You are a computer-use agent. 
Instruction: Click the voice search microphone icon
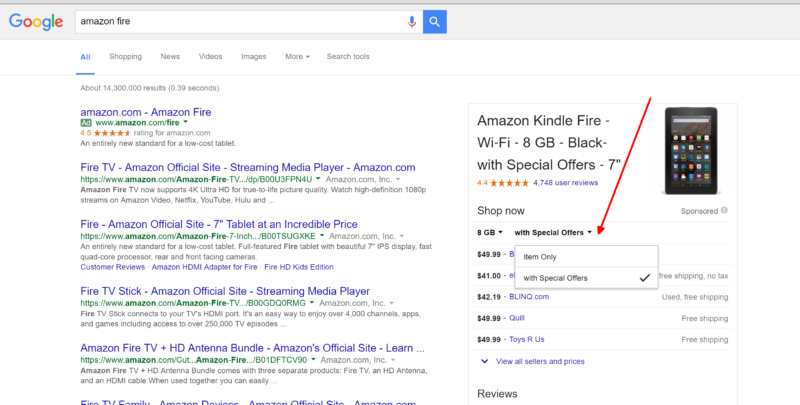[412, 22]
